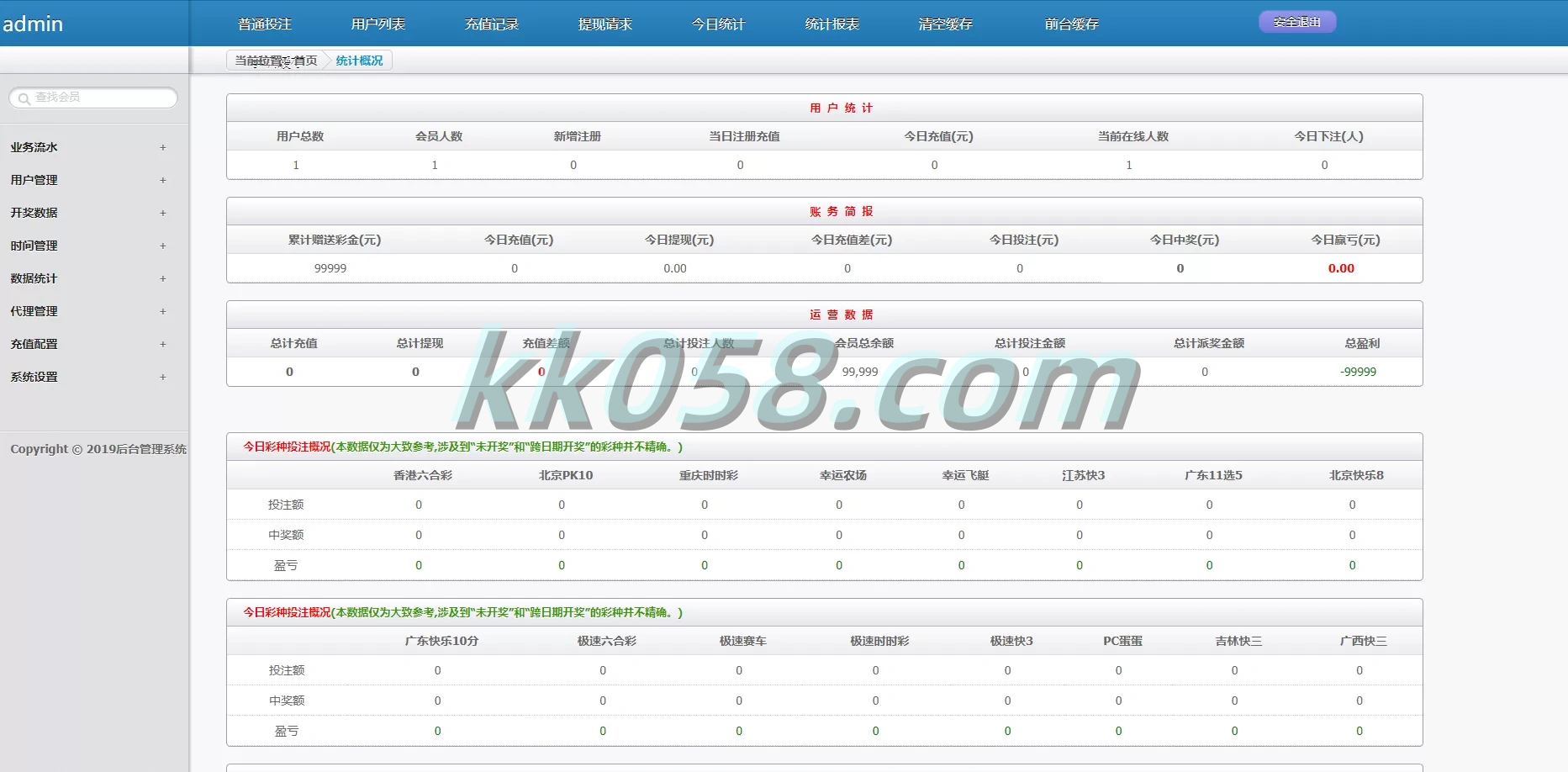1568x772 pixels.
Task: Click the 广西快三 column header
Action: click(1364, 641)
